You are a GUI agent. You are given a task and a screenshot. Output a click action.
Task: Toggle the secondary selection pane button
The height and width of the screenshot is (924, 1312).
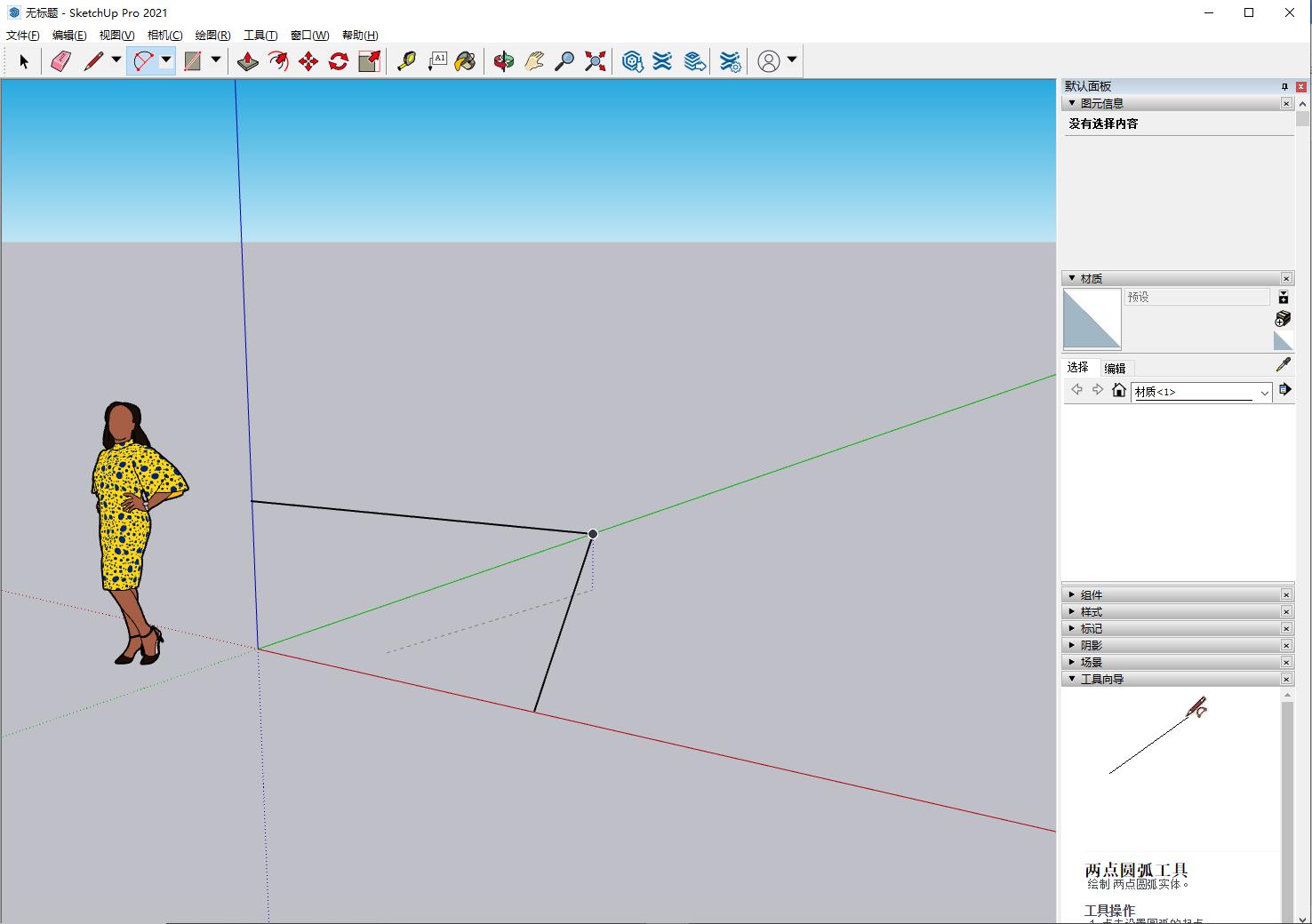pyautogui.click(x=1283, y=297)
